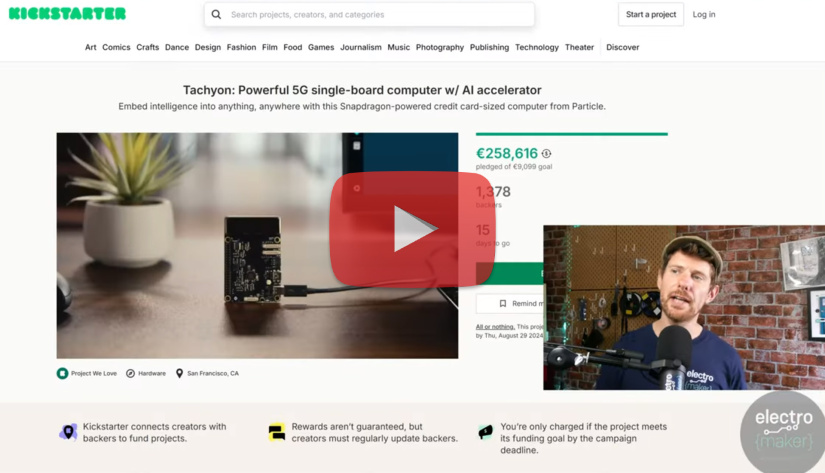This screenshot has height=473, width=825.
Task: Click the bookmark icon in Remind me
Action: point(503,304)
